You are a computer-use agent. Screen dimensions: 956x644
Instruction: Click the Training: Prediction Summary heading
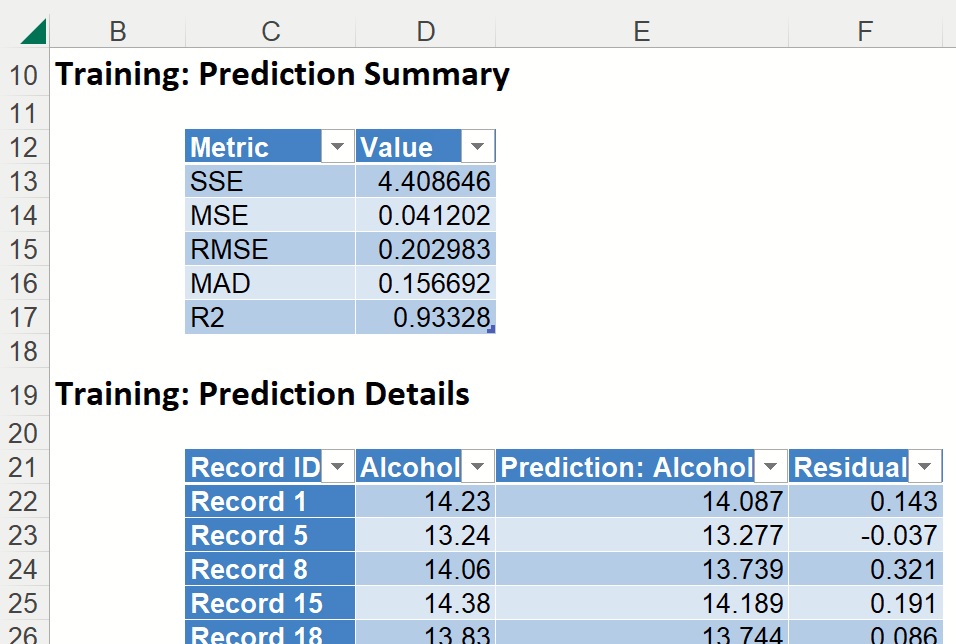coord(282,75)
